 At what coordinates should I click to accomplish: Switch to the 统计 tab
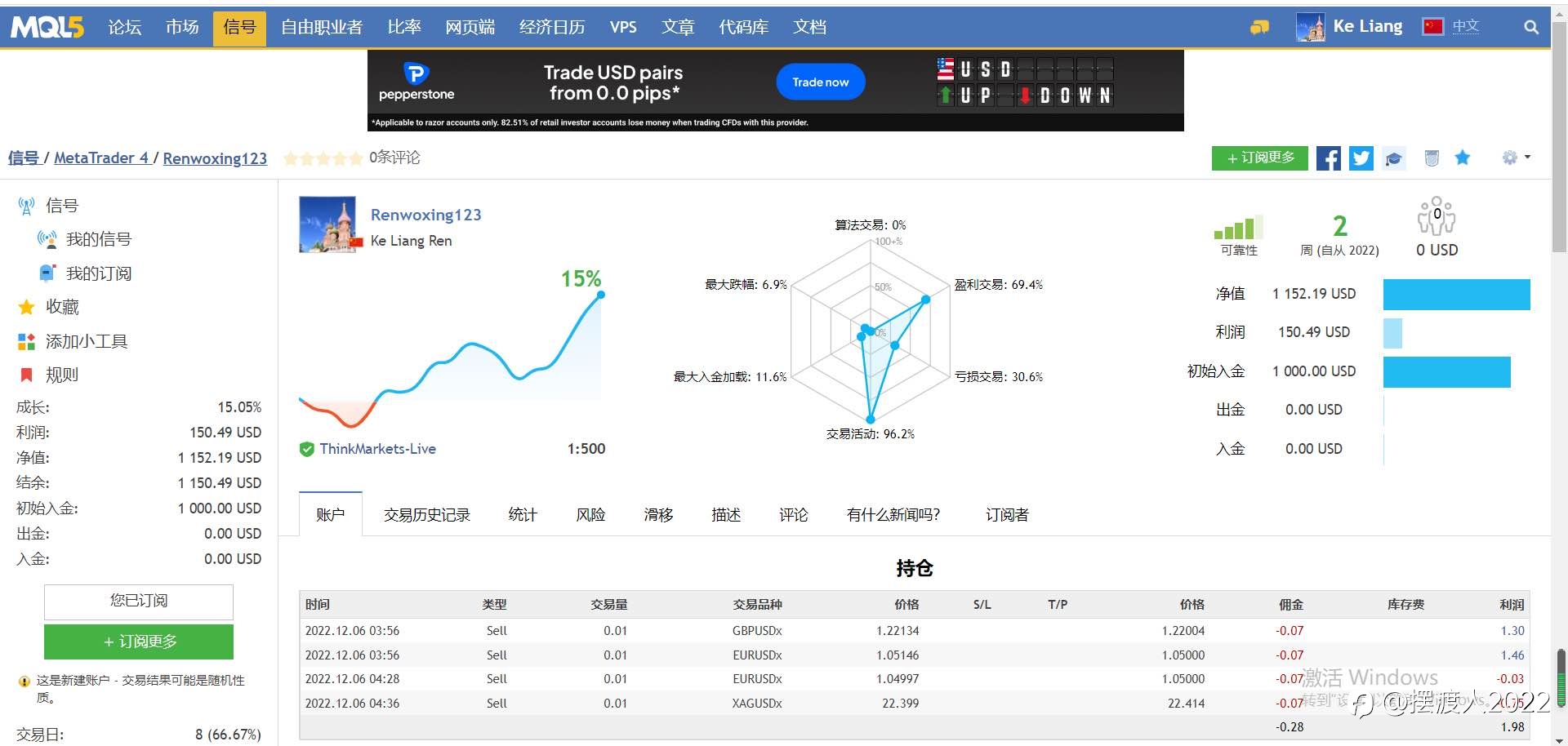523,515
